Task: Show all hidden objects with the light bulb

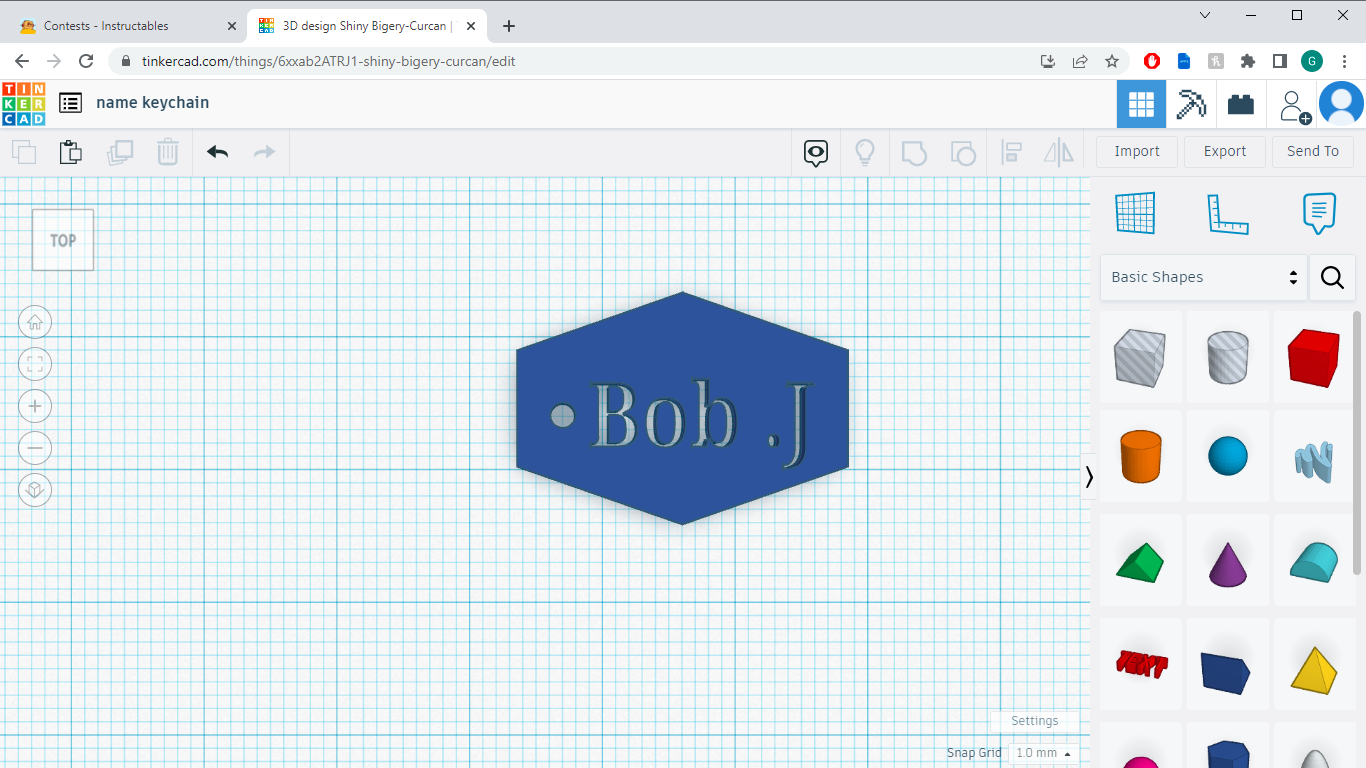Action: tap(864, 152)
